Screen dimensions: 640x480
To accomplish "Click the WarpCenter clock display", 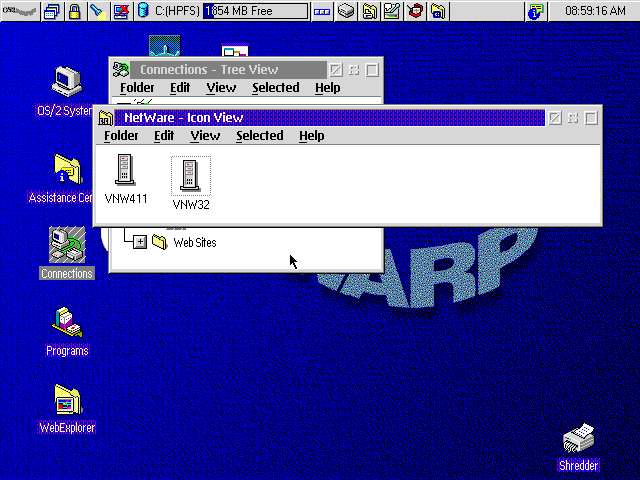I will 594,11.
